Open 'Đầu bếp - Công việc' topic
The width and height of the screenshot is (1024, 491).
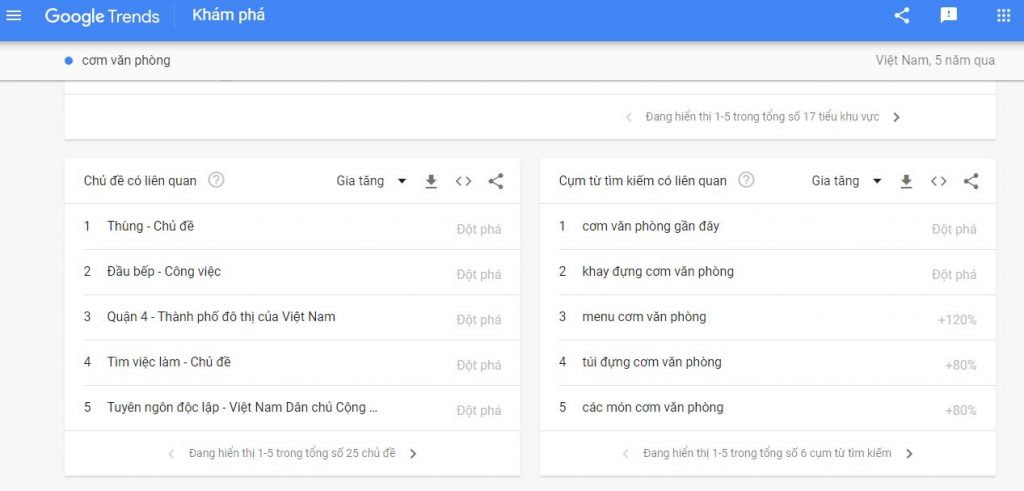click(164, 271)
